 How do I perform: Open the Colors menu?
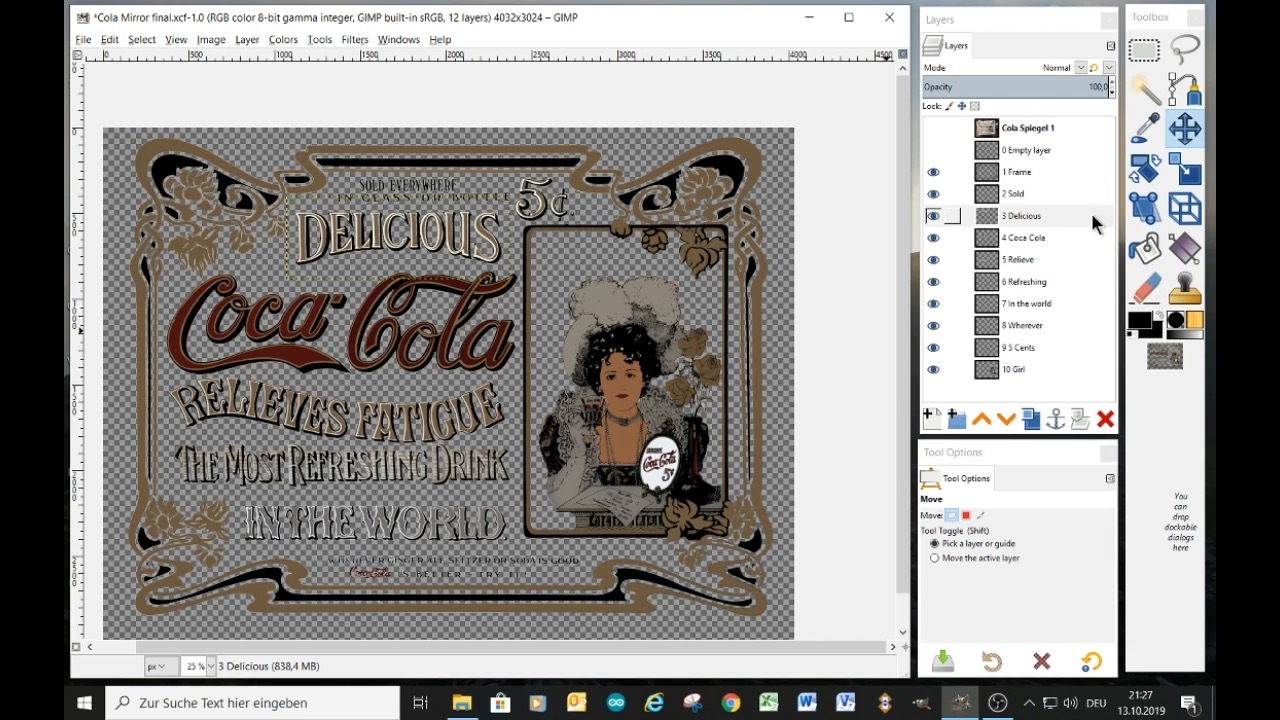(283, 40)
